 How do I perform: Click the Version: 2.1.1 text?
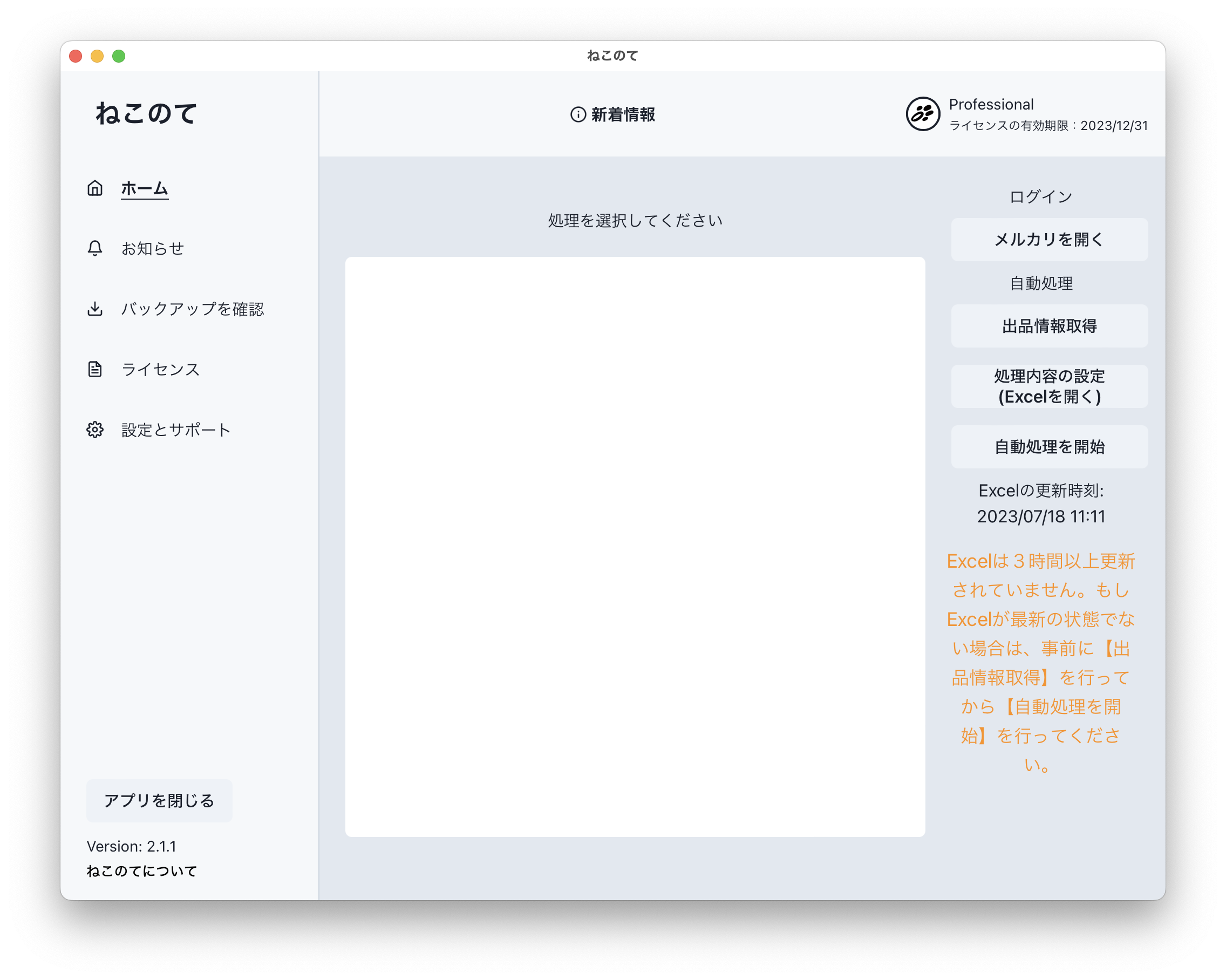coord(131,846)
